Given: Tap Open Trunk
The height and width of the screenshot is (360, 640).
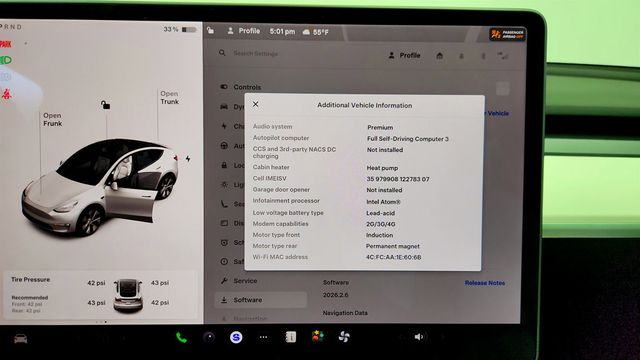Looking at the screenshot, I should (x=169, y=98).
